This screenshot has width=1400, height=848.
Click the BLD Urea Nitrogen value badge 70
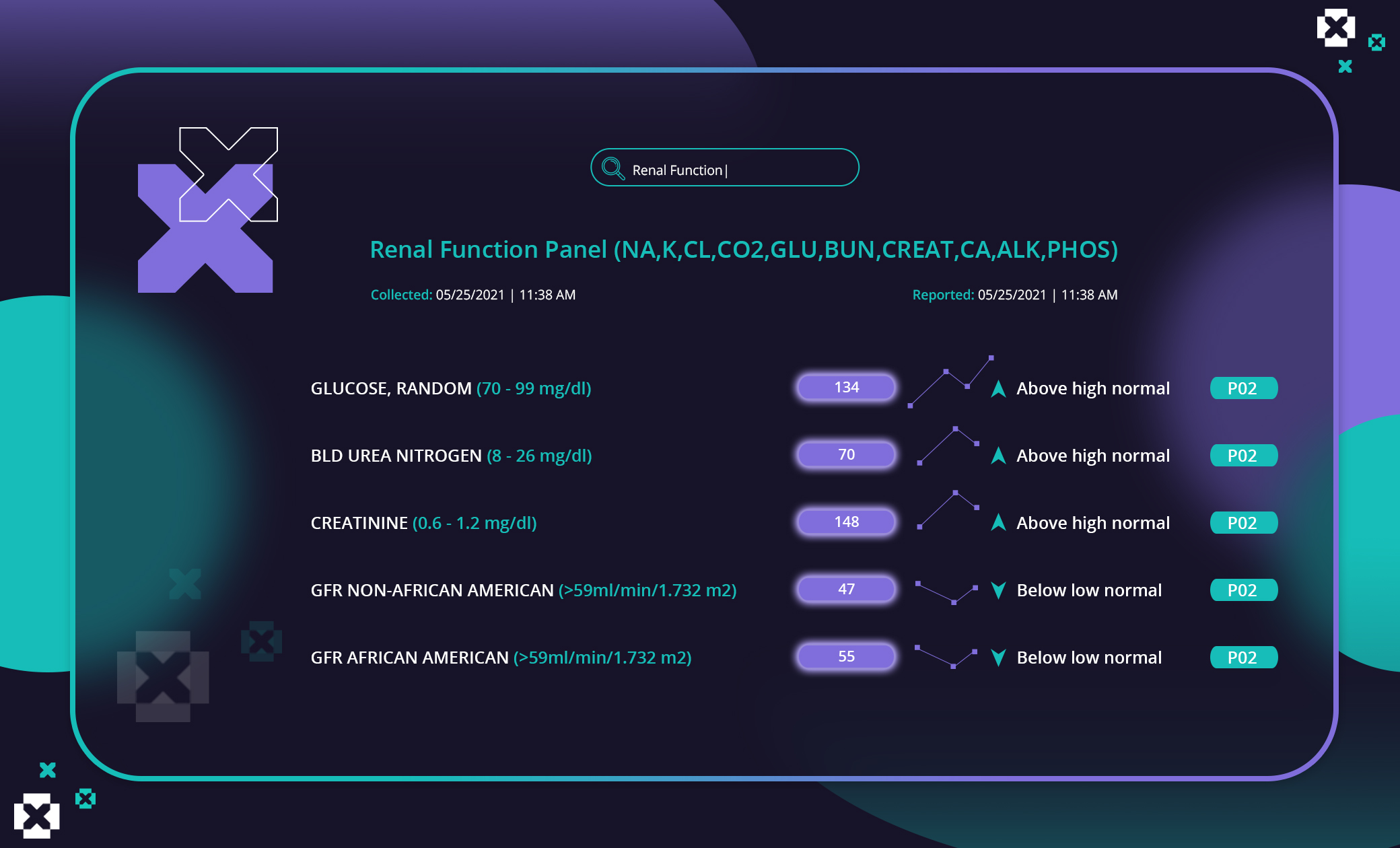[x=846, y=455]
